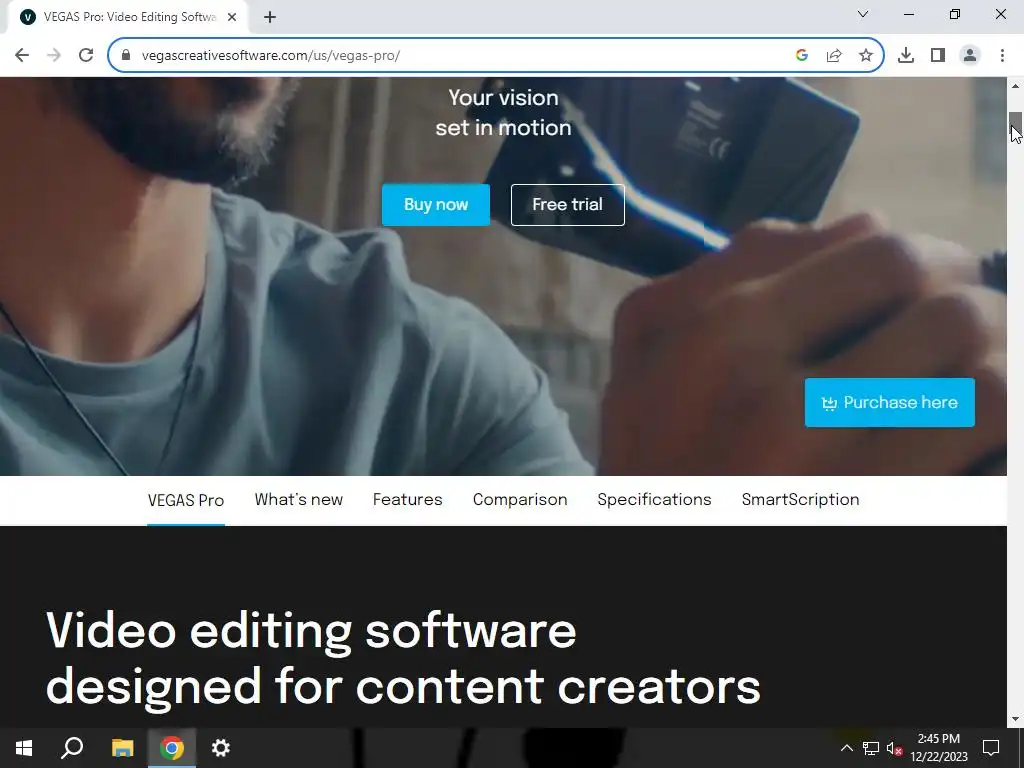Open the Windows Start menu
Image resolution: width=1024 pixels, height=768 pixels.
tap(24, 748)
